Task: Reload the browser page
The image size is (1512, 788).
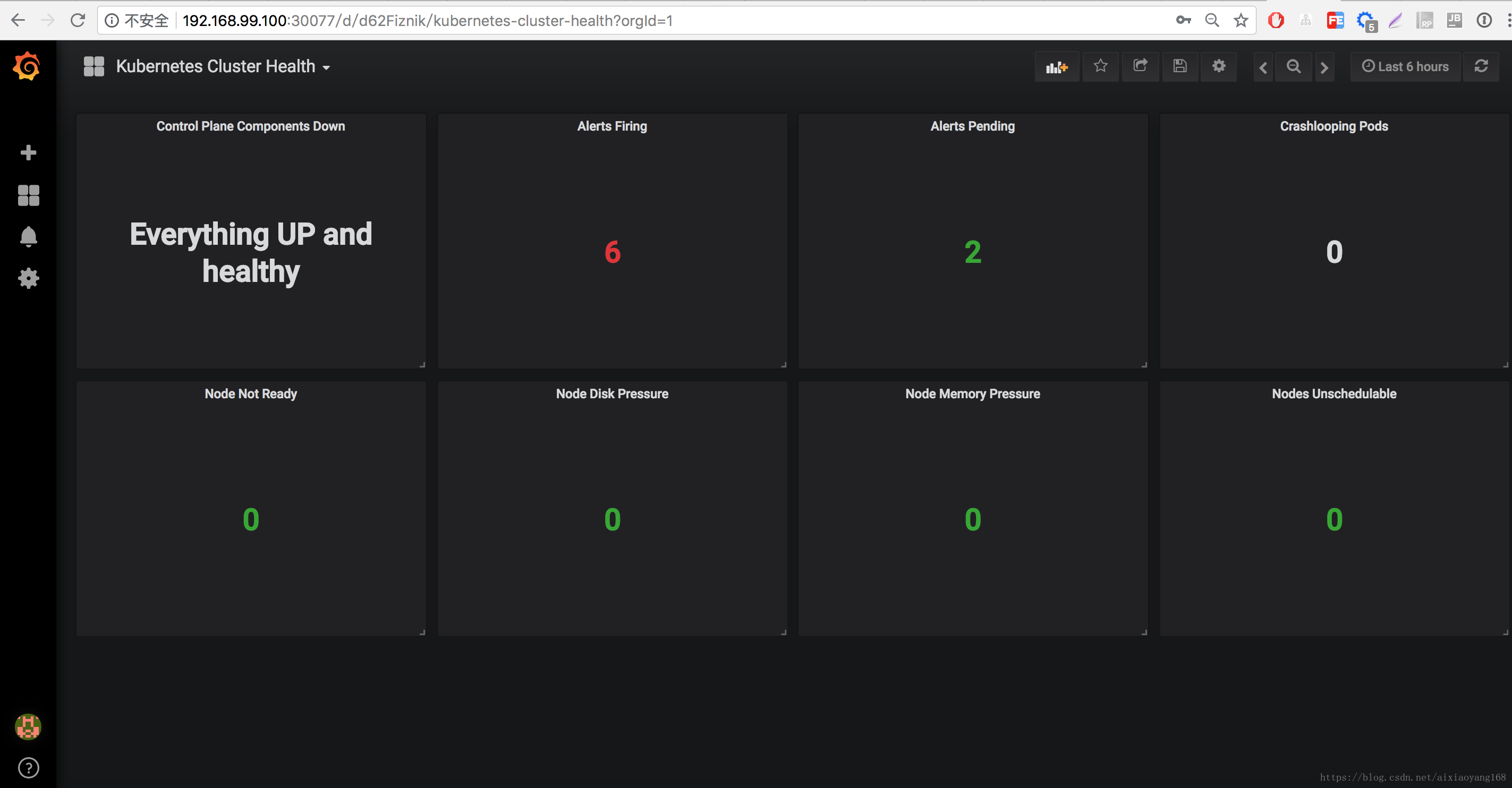Action: click(x=78, y=21)
